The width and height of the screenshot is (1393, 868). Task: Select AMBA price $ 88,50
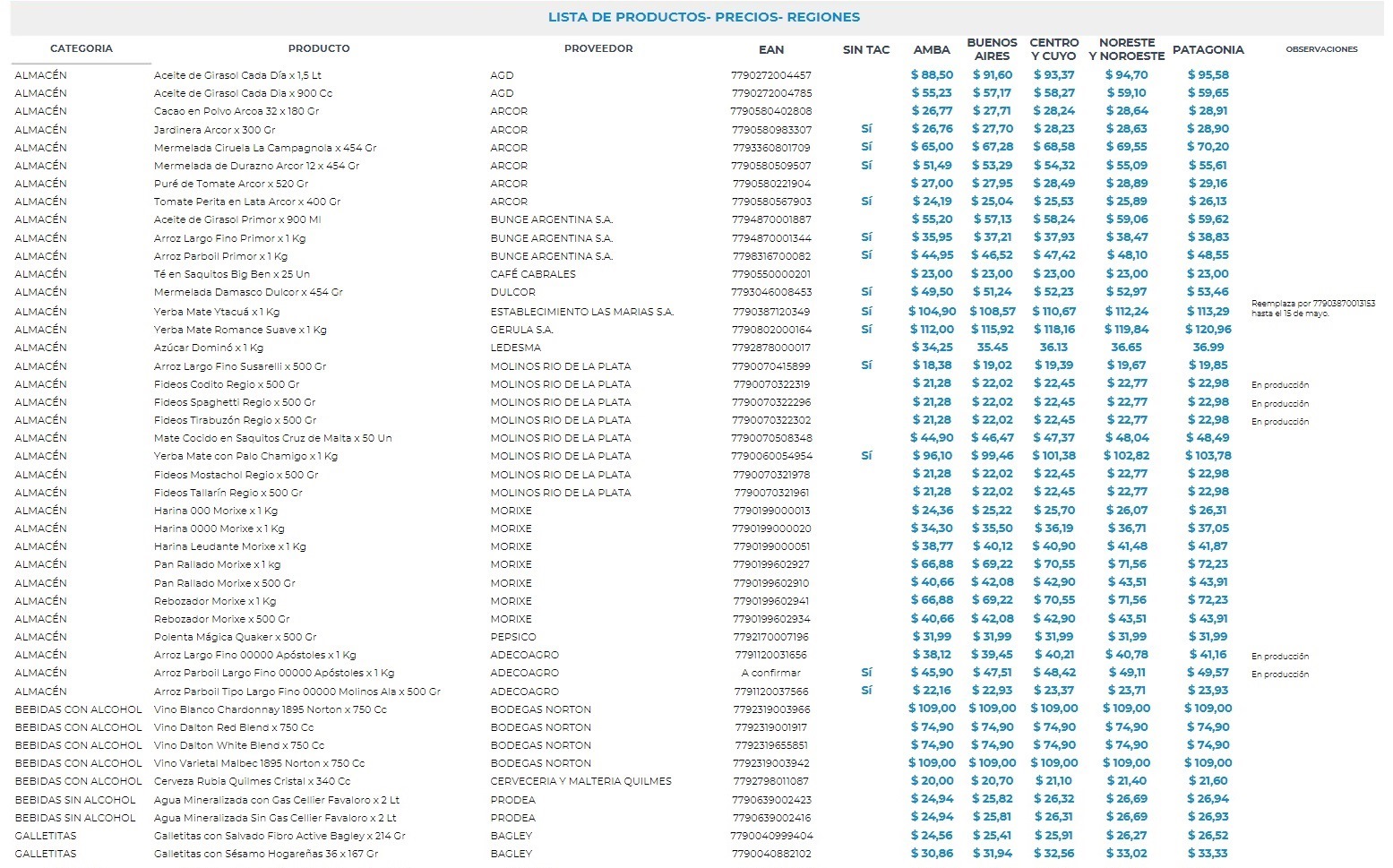(x=932, y=75)
